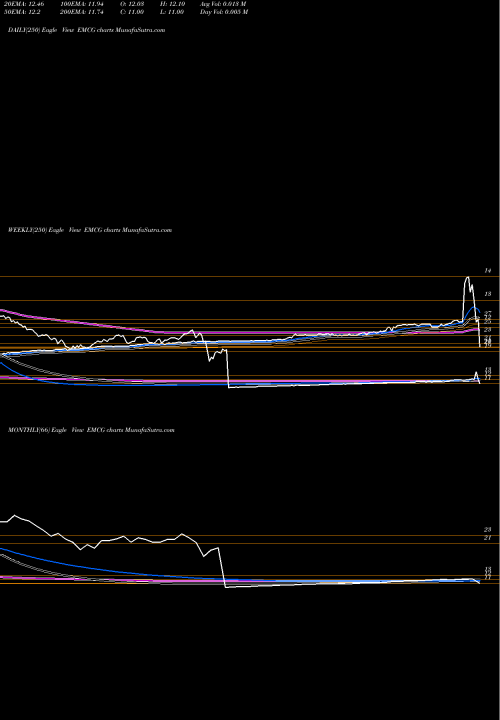Select the 50EMA: 12.2 reading
Viewport: 500px width, 720px height.
coord(20,12)
